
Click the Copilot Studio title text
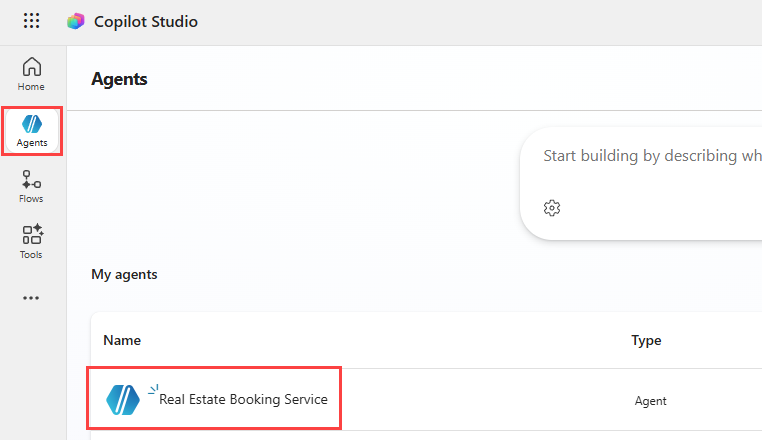tap(145, 22)
